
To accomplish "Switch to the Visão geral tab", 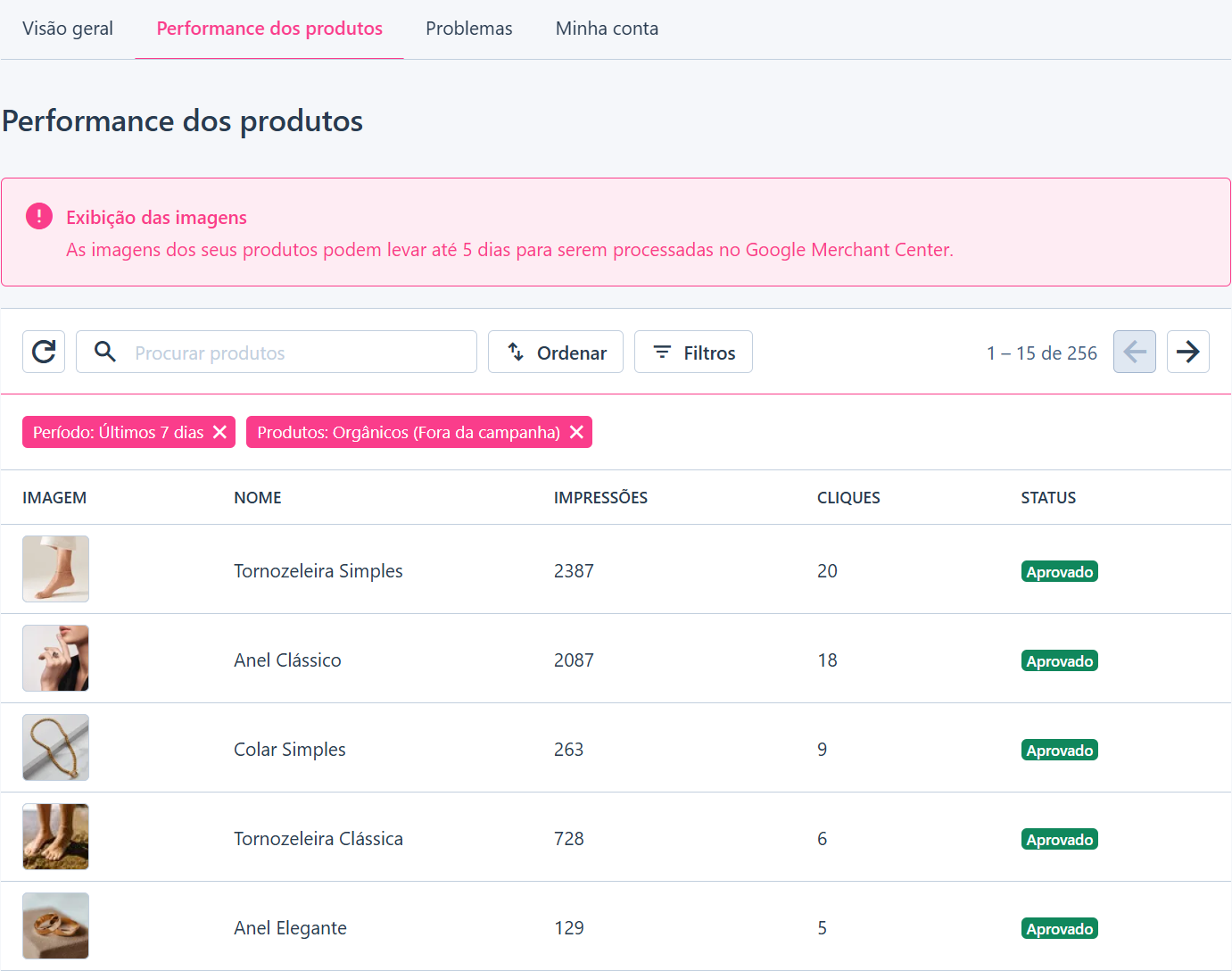I will (68, 29).
